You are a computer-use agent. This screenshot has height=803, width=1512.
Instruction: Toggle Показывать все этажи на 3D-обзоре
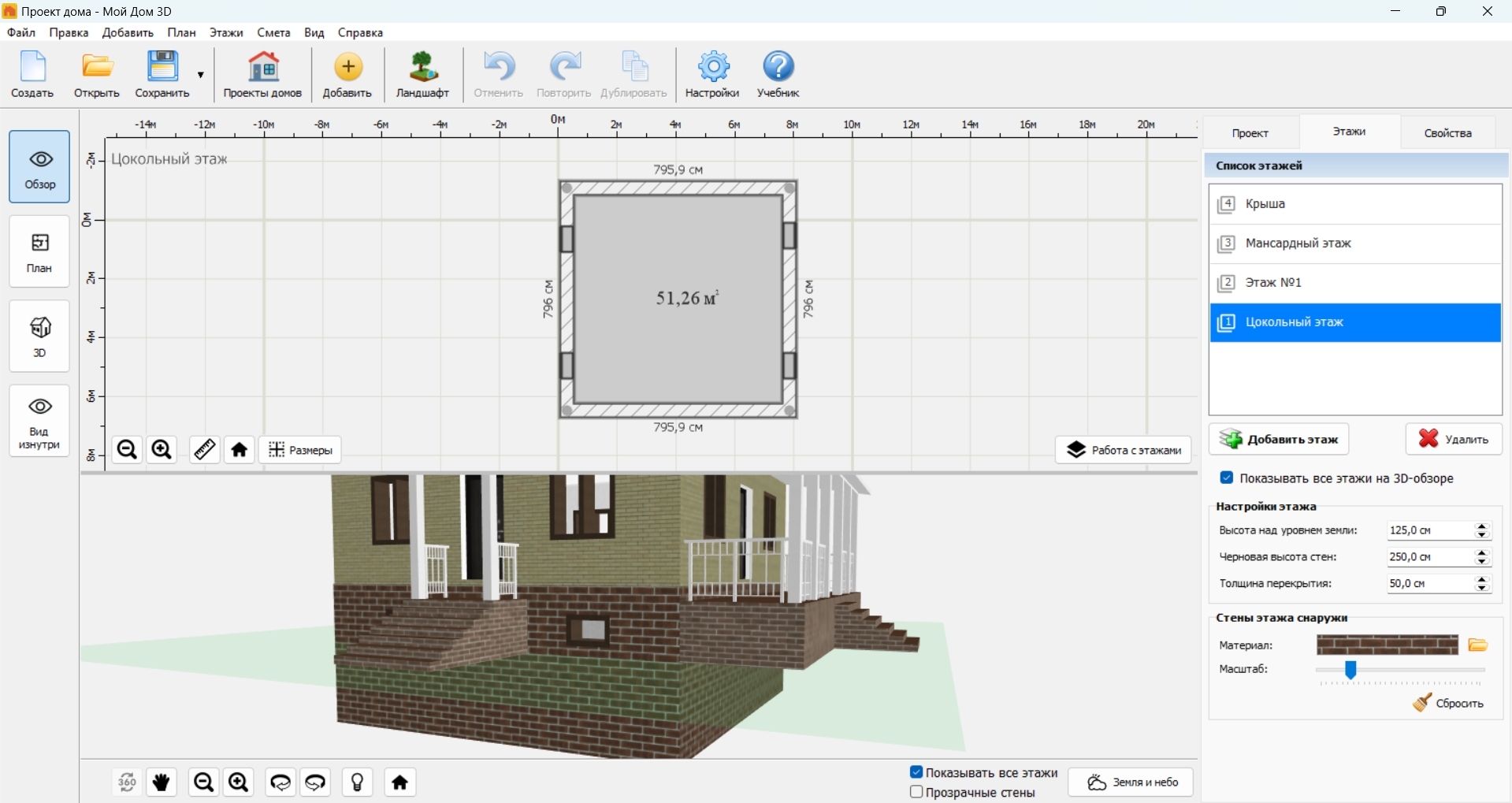[x=1227, y=478]
